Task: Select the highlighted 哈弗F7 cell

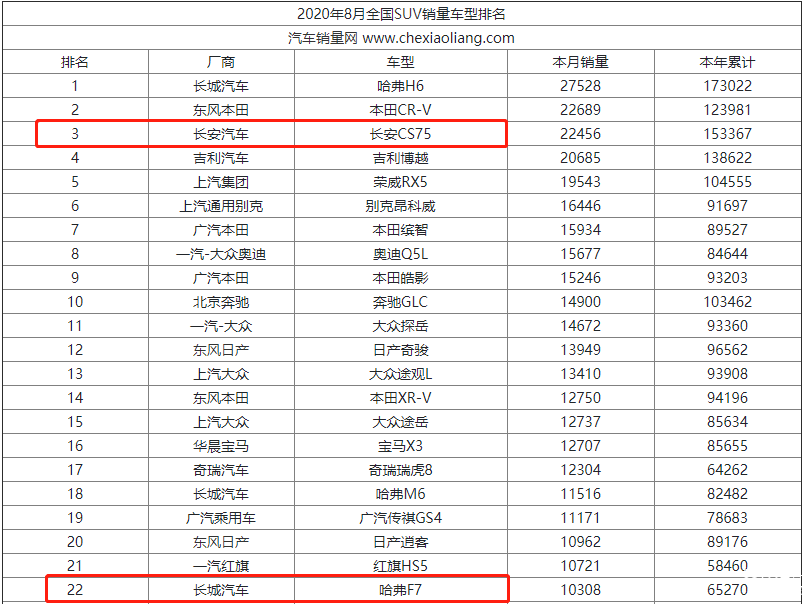Action: click(400, 590)
